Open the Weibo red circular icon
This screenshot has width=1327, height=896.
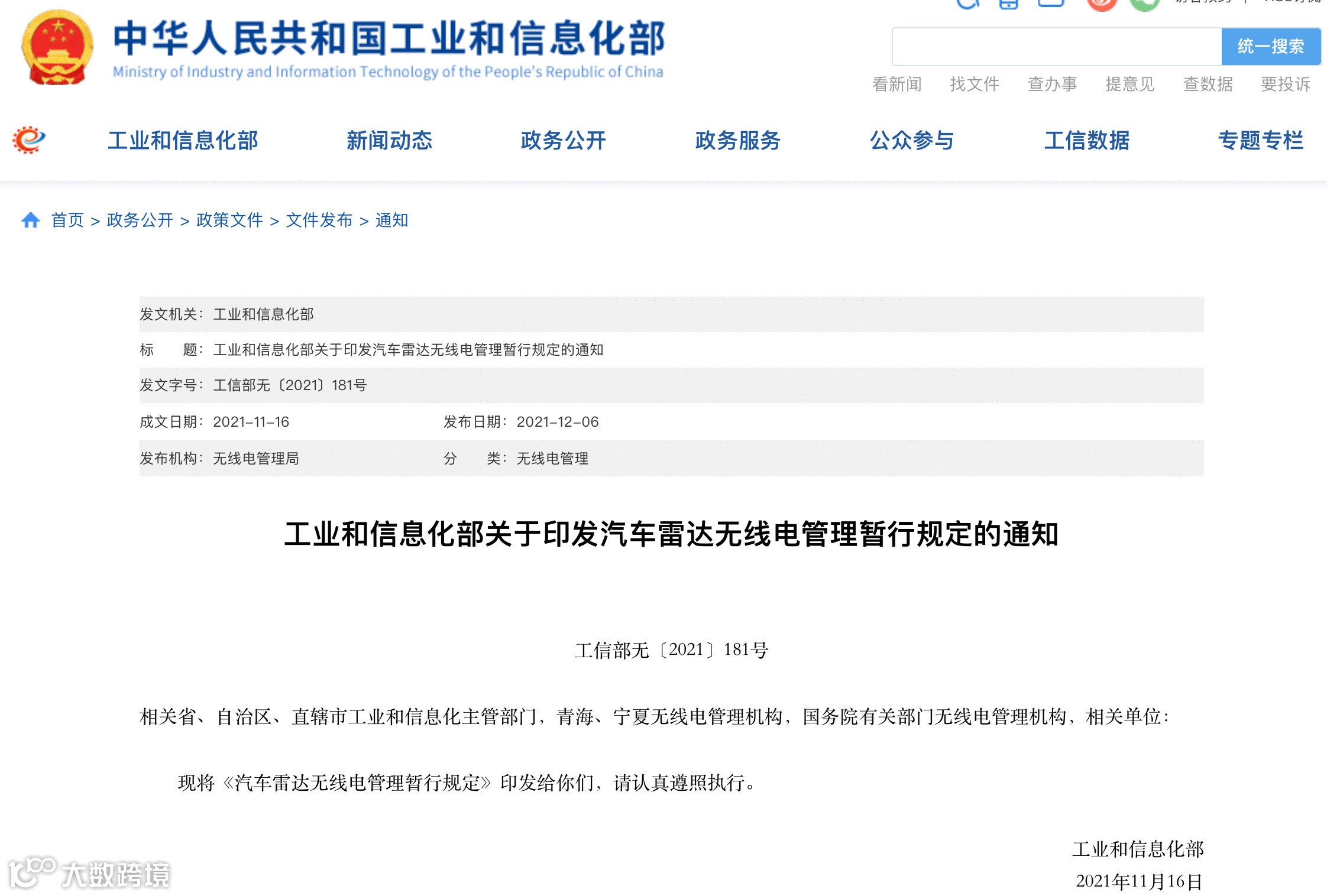click(x=1101, y=4)
